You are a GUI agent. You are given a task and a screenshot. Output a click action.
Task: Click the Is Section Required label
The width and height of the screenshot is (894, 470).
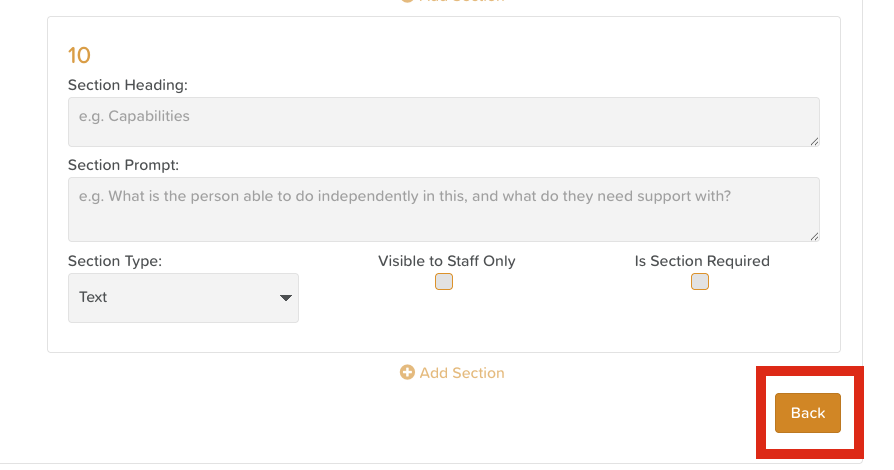pyautogui.click(x=702, y=261)
